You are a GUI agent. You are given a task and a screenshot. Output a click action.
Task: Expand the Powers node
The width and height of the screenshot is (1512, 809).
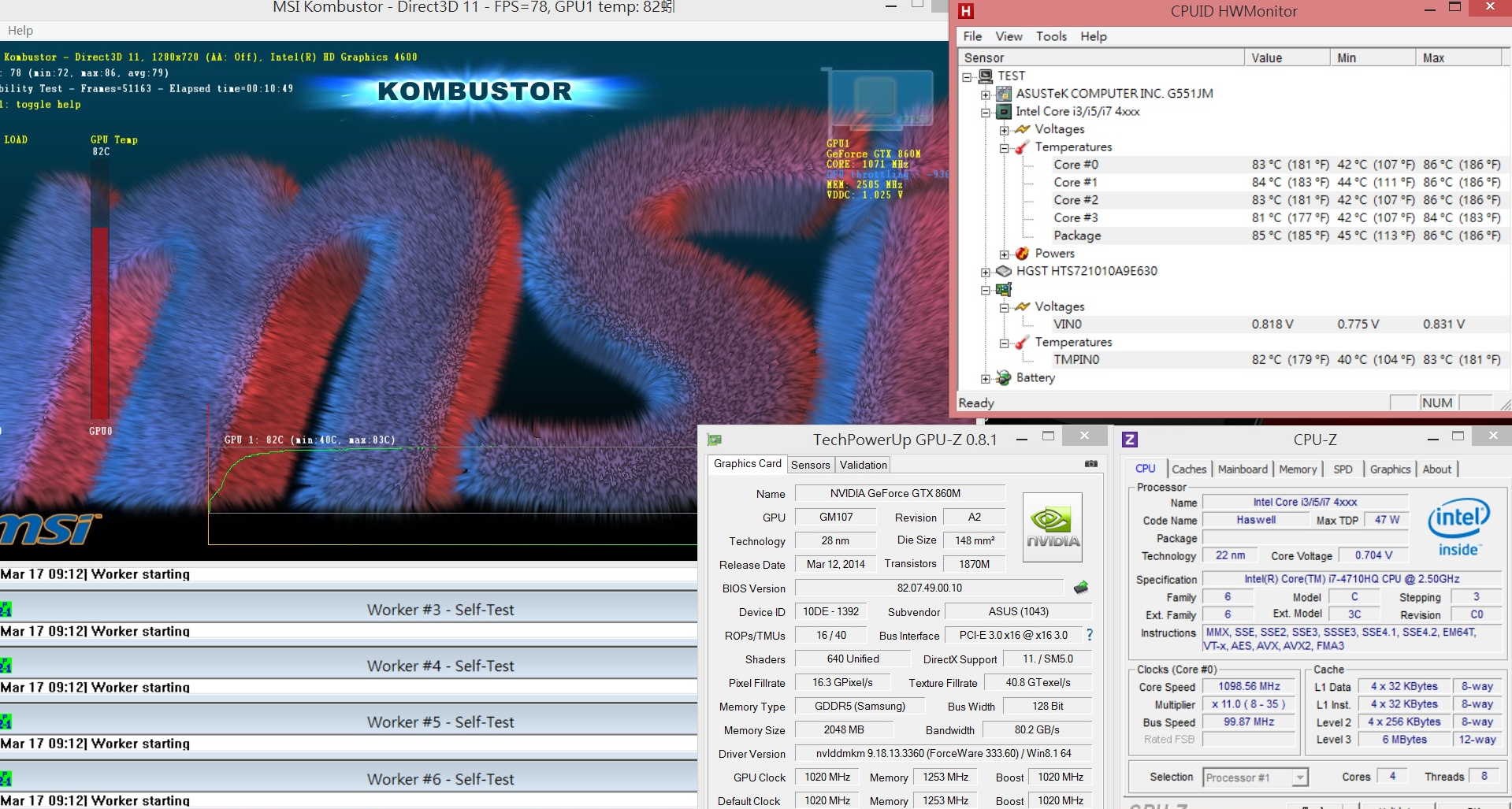(1005, 255)
